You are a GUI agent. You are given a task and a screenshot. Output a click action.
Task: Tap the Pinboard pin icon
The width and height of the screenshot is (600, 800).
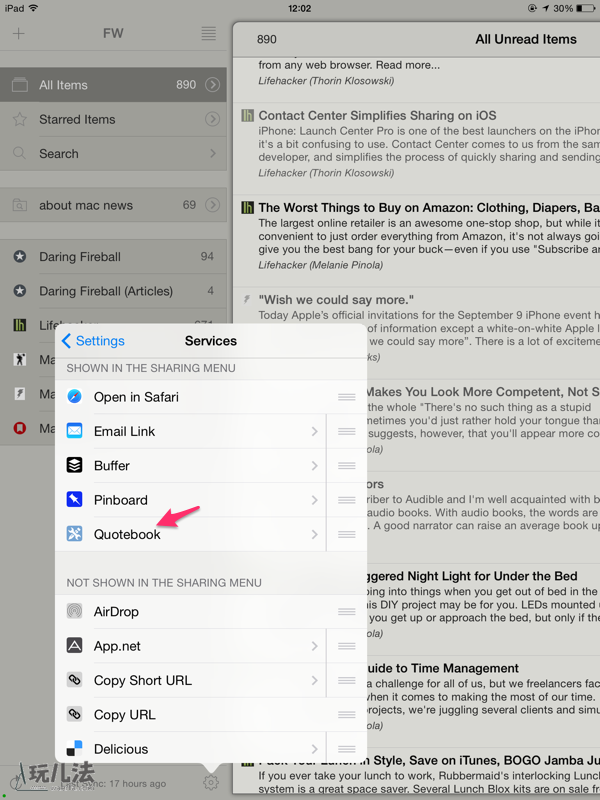pos(74,499)
